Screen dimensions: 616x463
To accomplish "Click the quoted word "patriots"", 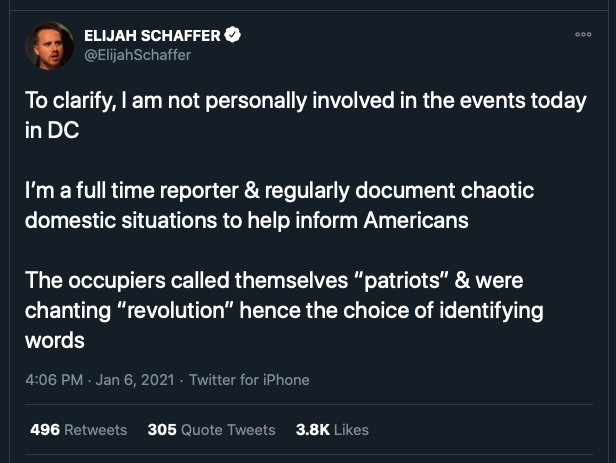I will (x=402, y=281).
